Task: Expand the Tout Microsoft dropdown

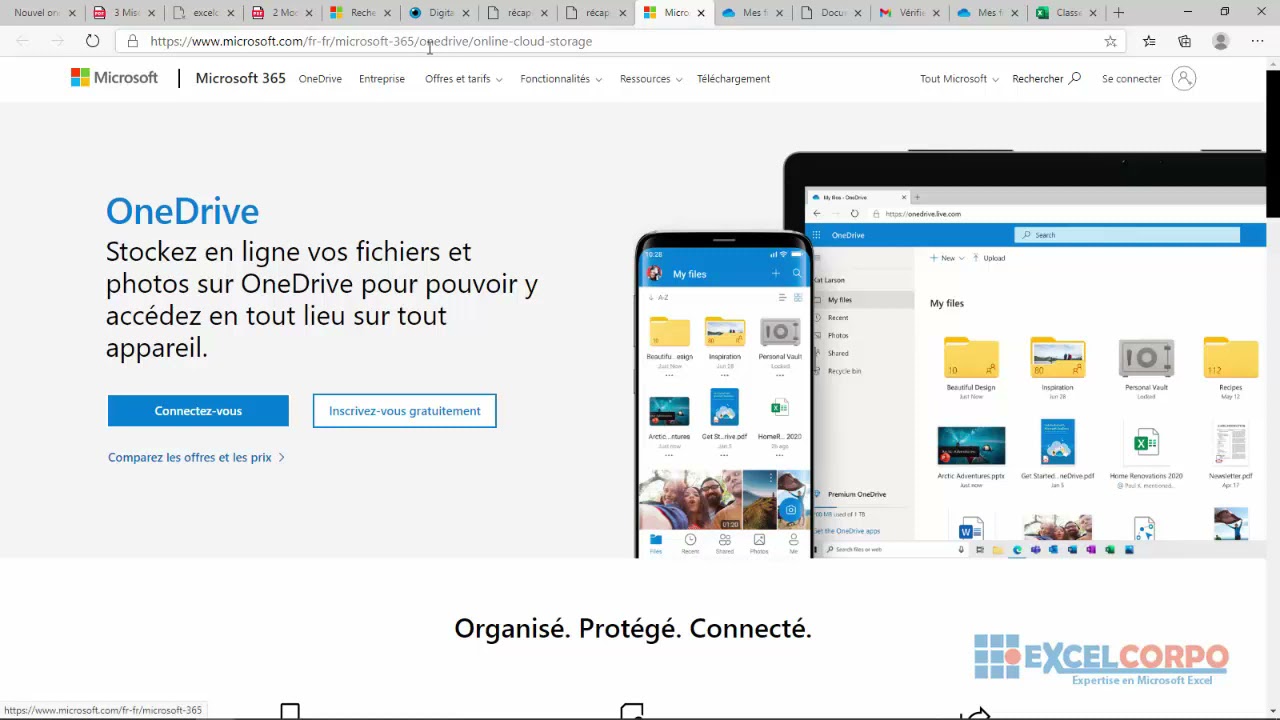Action: [960, 79]
